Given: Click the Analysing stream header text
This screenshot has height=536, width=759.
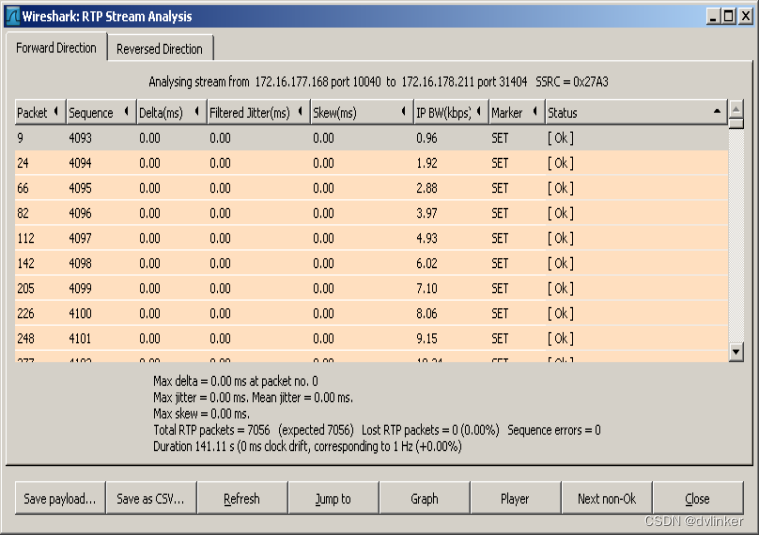Looking at the screenshot, I should (x=379, y=82).
